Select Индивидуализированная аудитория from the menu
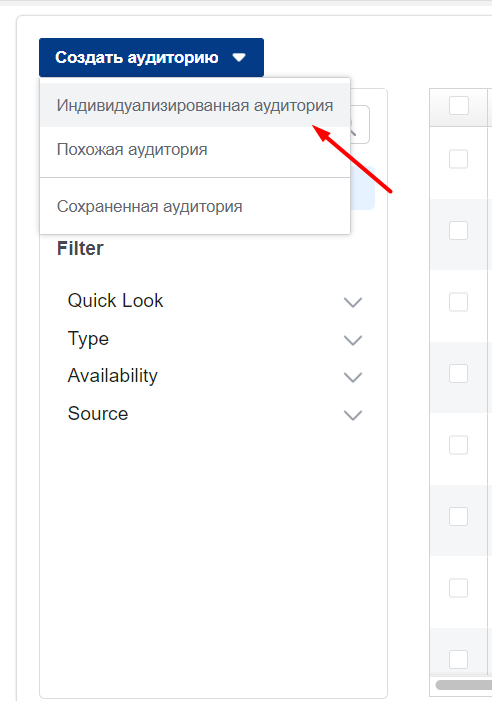 [x=195, y=105]
